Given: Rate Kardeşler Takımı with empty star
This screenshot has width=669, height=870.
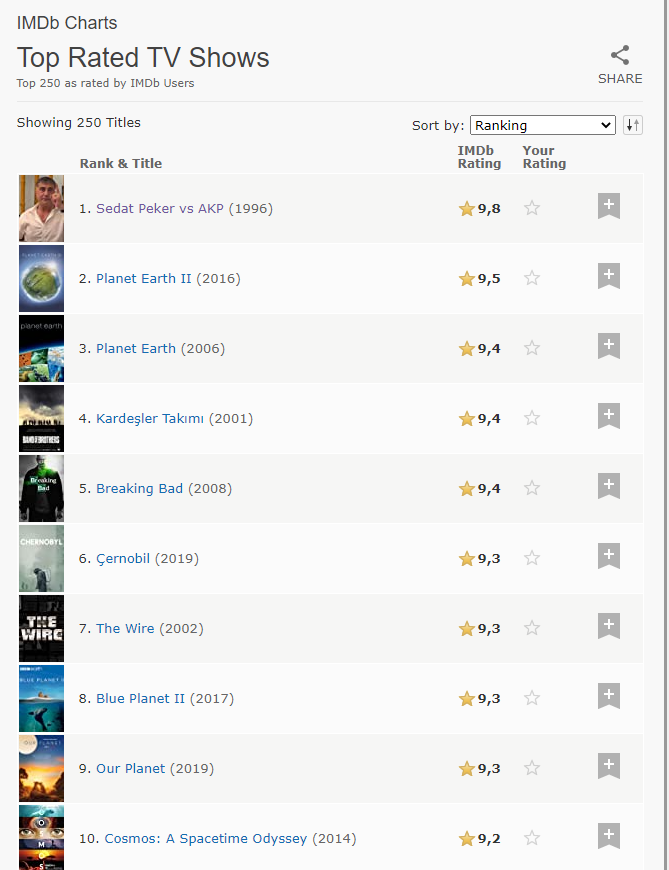Looking at the screenshot, I should click(532, 418).
